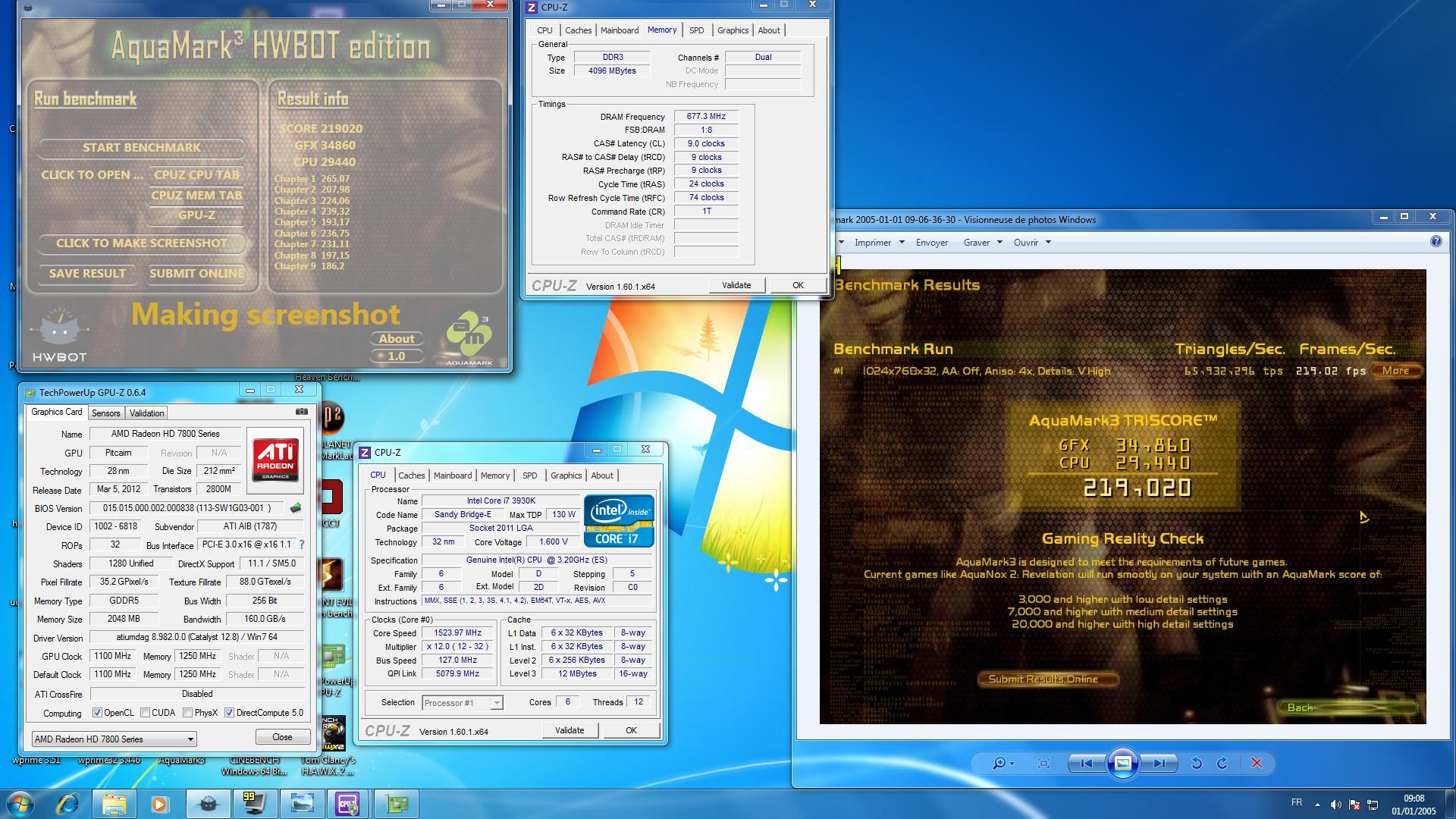Screen dimensions: 1456x819
Task: Delete the photo with red X icon
Action: point(1257,764)
